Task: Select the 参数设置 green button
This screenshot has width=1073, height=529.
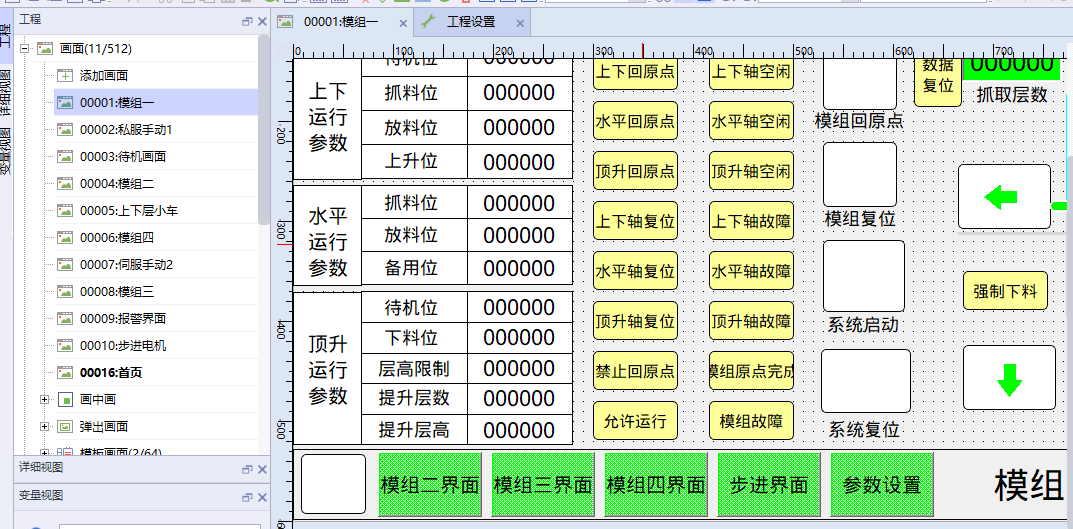Action: [x=881, y=485]
